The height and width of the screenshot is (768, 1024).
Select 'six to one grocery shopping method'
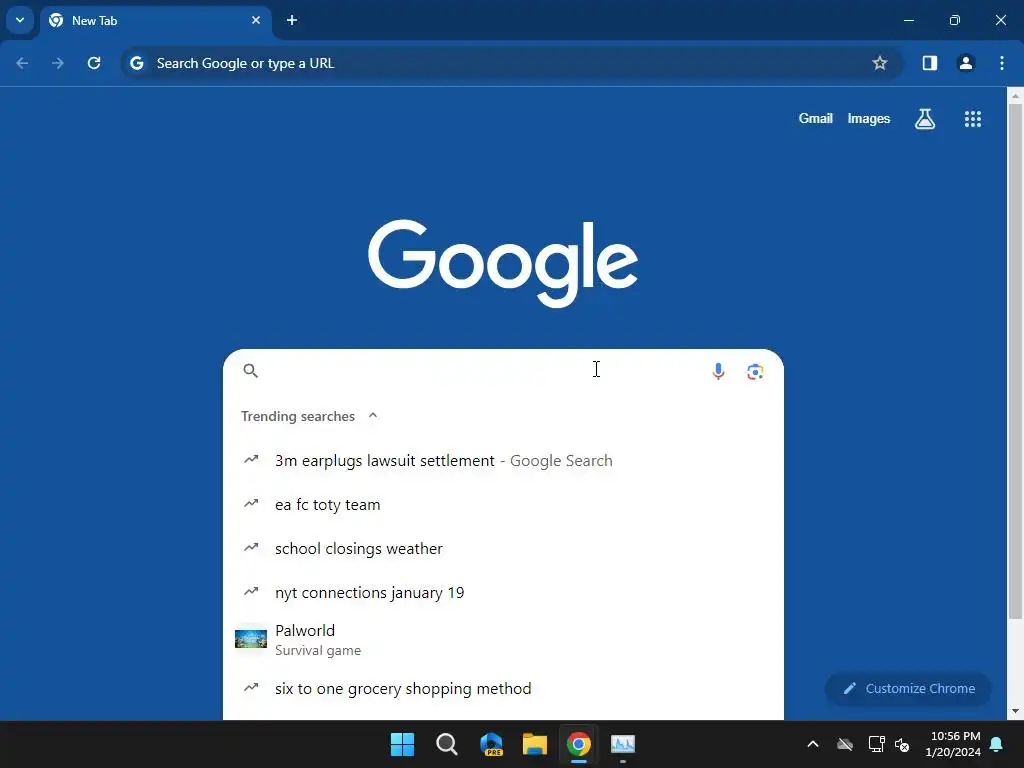(503, 688)
